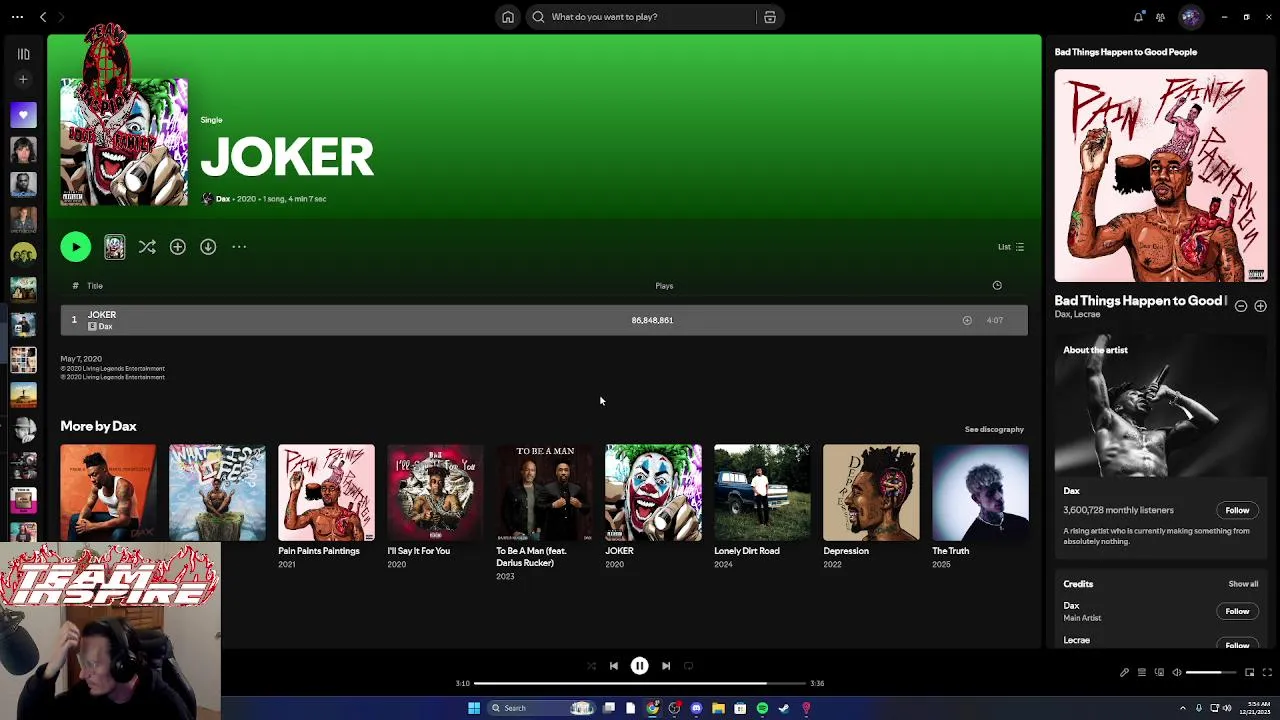The height and width of the screenshot is (720, 1280).
Task: Open Liked Songs in the sidebar
Action: (23, 115)
